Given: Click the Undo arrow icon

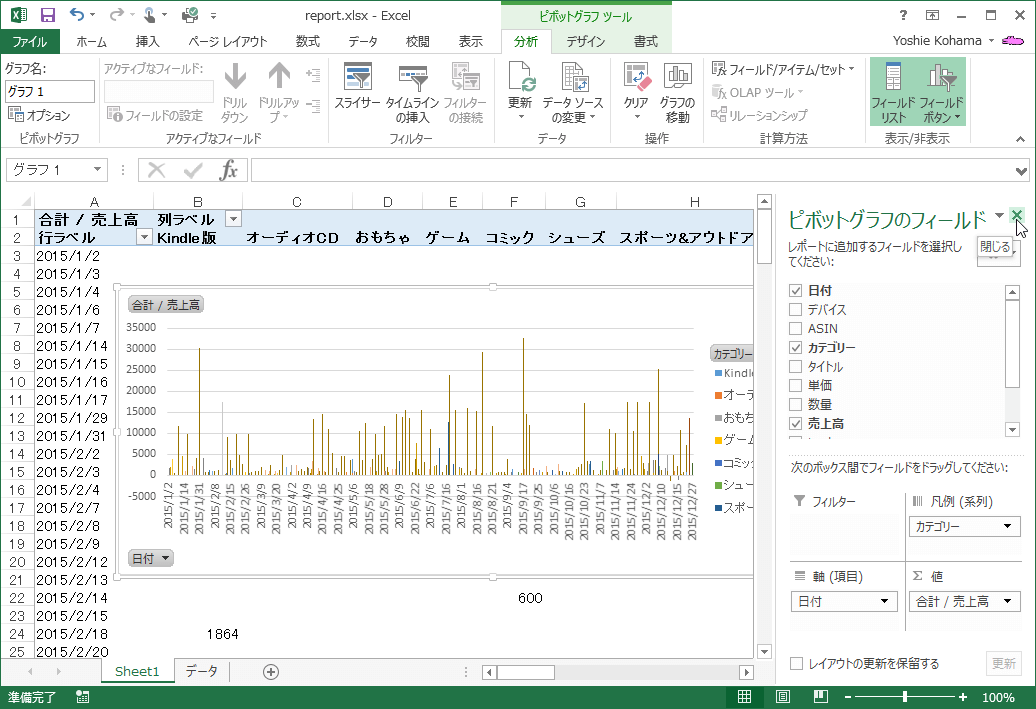Looking at the screenshot, I should (x=77, y=14).
